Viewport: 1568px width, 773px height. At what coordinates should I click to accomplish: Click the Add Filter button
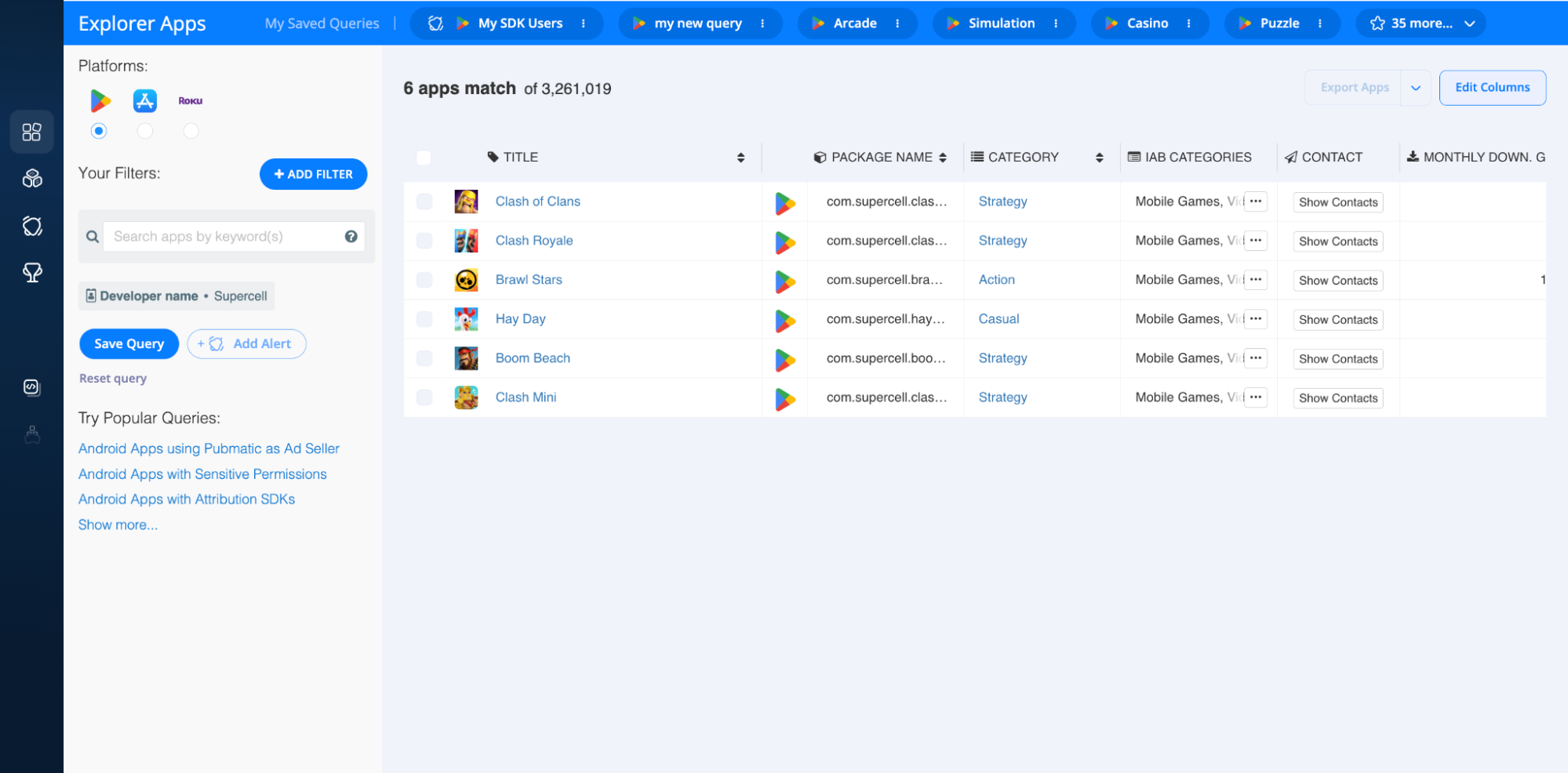[313, 174]
